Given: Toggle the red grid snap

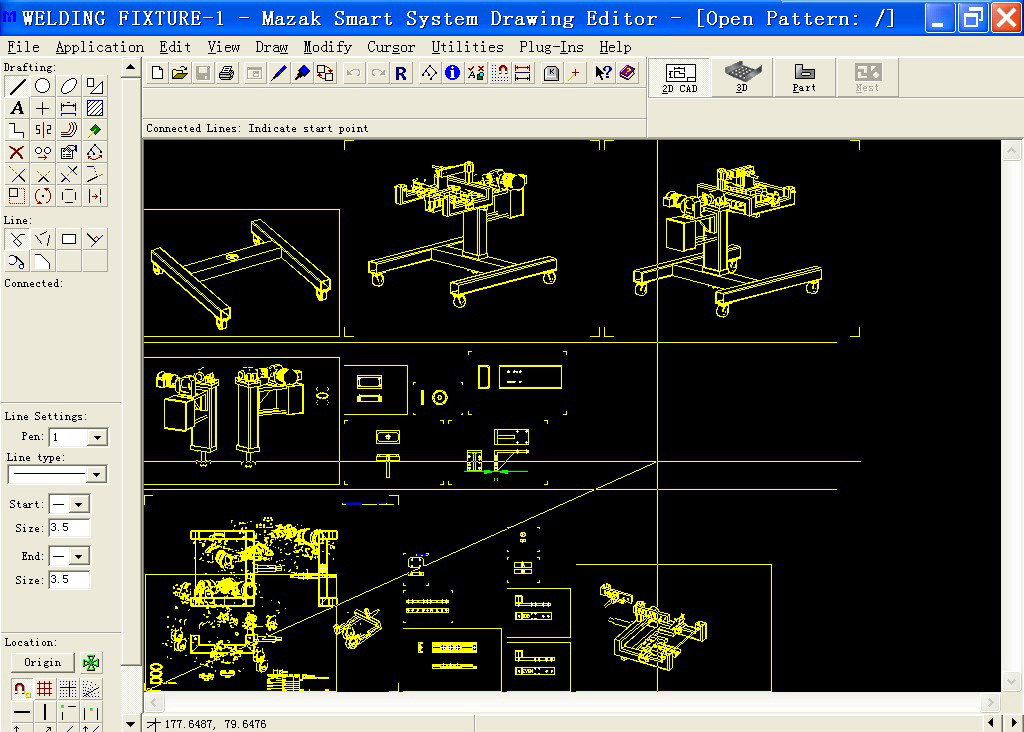Looking at the screenshot, I should click(x=44, y=689).
